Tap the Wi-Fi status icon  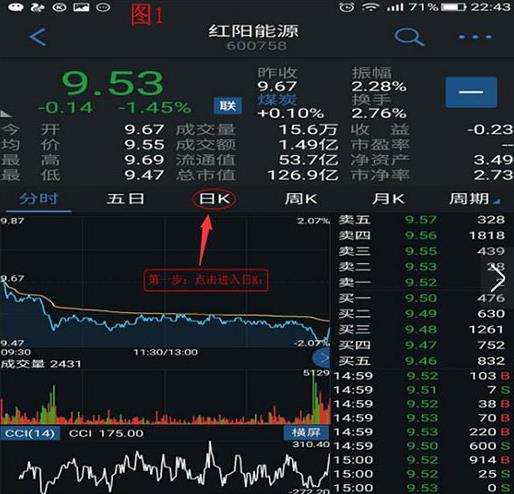[x=371, y=7]
